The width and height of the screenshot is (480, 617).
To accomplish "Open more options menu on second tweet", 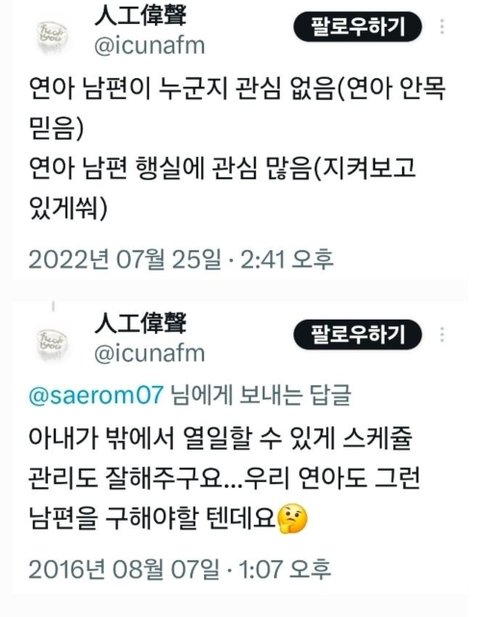I will pos(442,335).
